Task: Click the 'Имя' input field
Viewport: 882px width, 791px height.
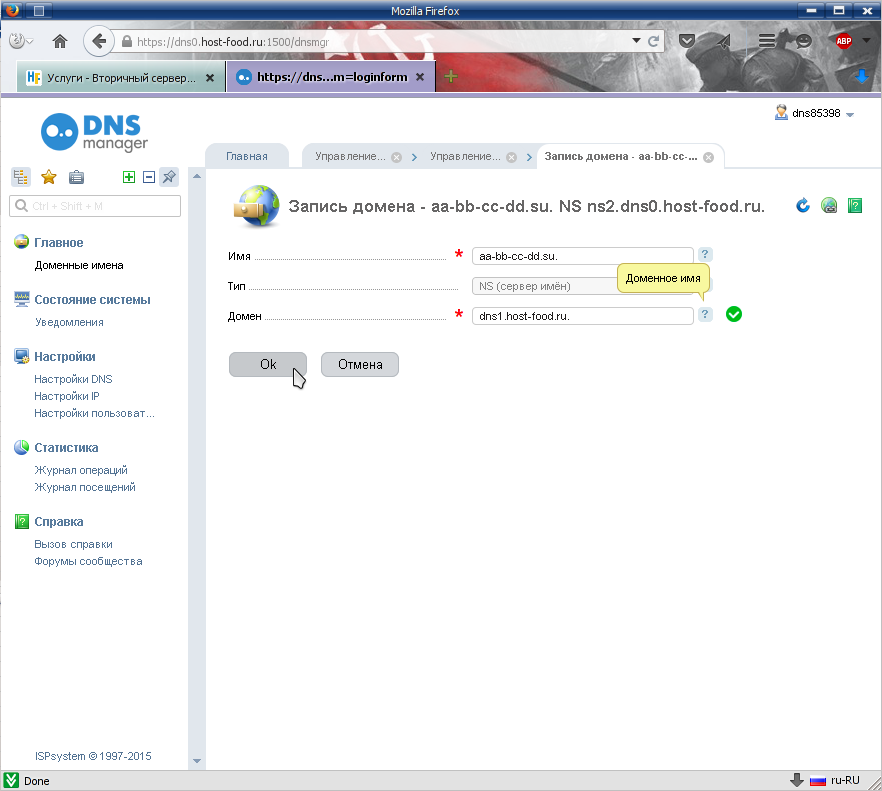Action: point(583,256)
